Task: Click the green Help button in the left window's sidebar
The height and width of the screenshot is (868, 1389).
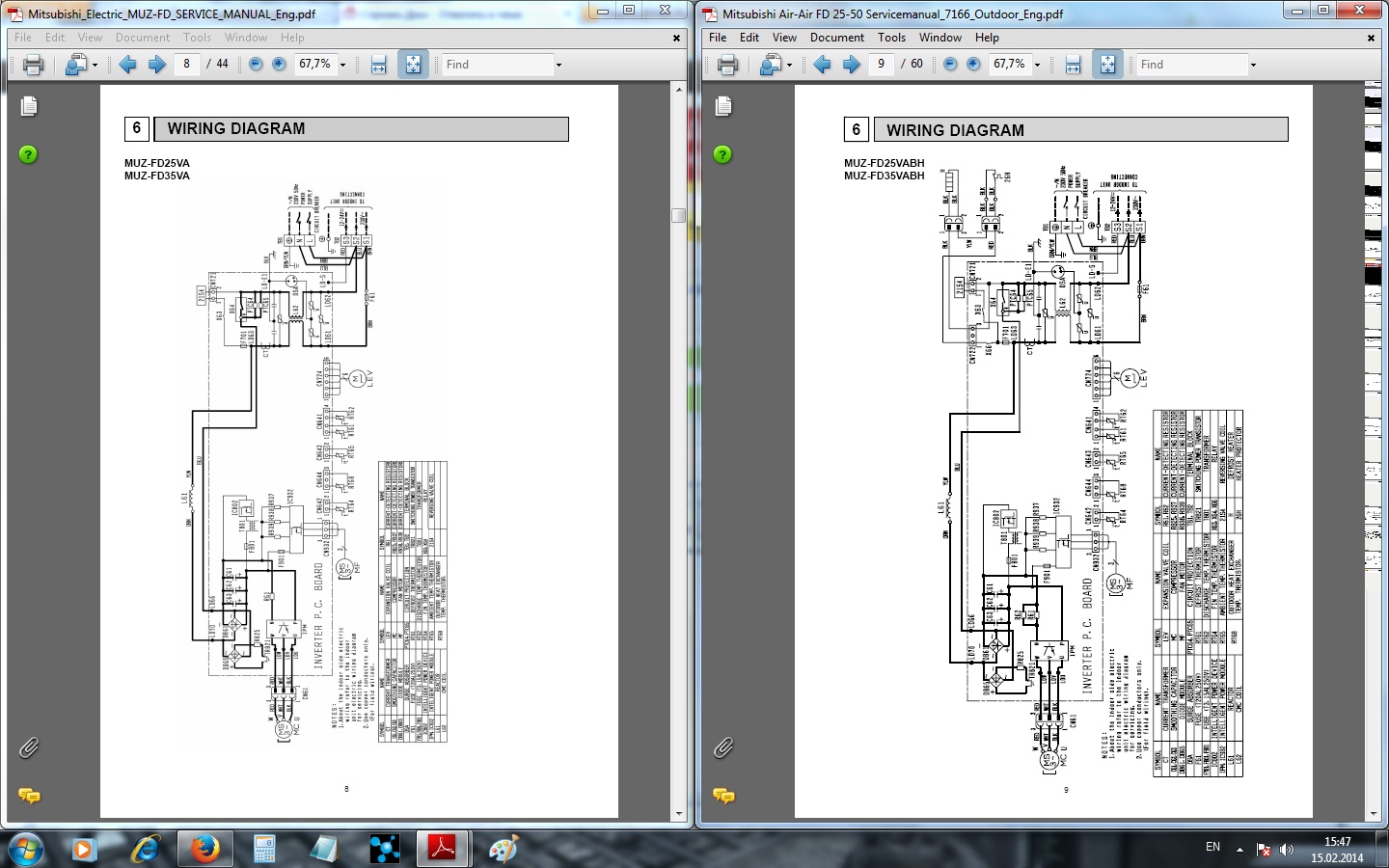Action: pyautogui.click(x=29, y=154)
